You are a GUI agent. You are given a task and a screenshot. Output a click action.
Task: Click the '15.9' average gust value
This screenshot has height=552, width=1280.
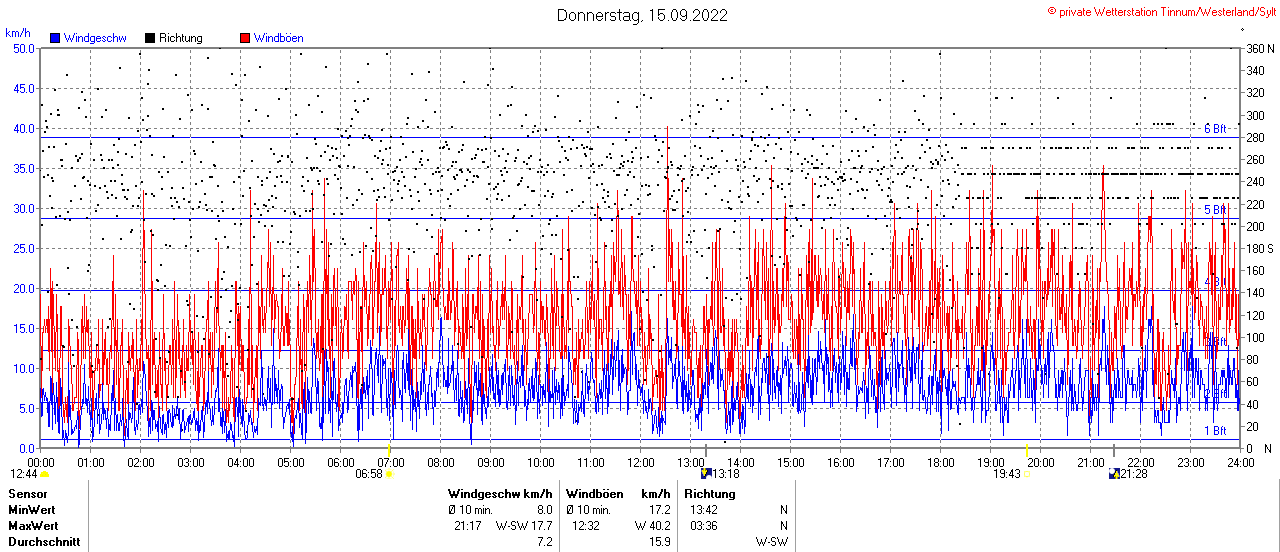(659, 542)
